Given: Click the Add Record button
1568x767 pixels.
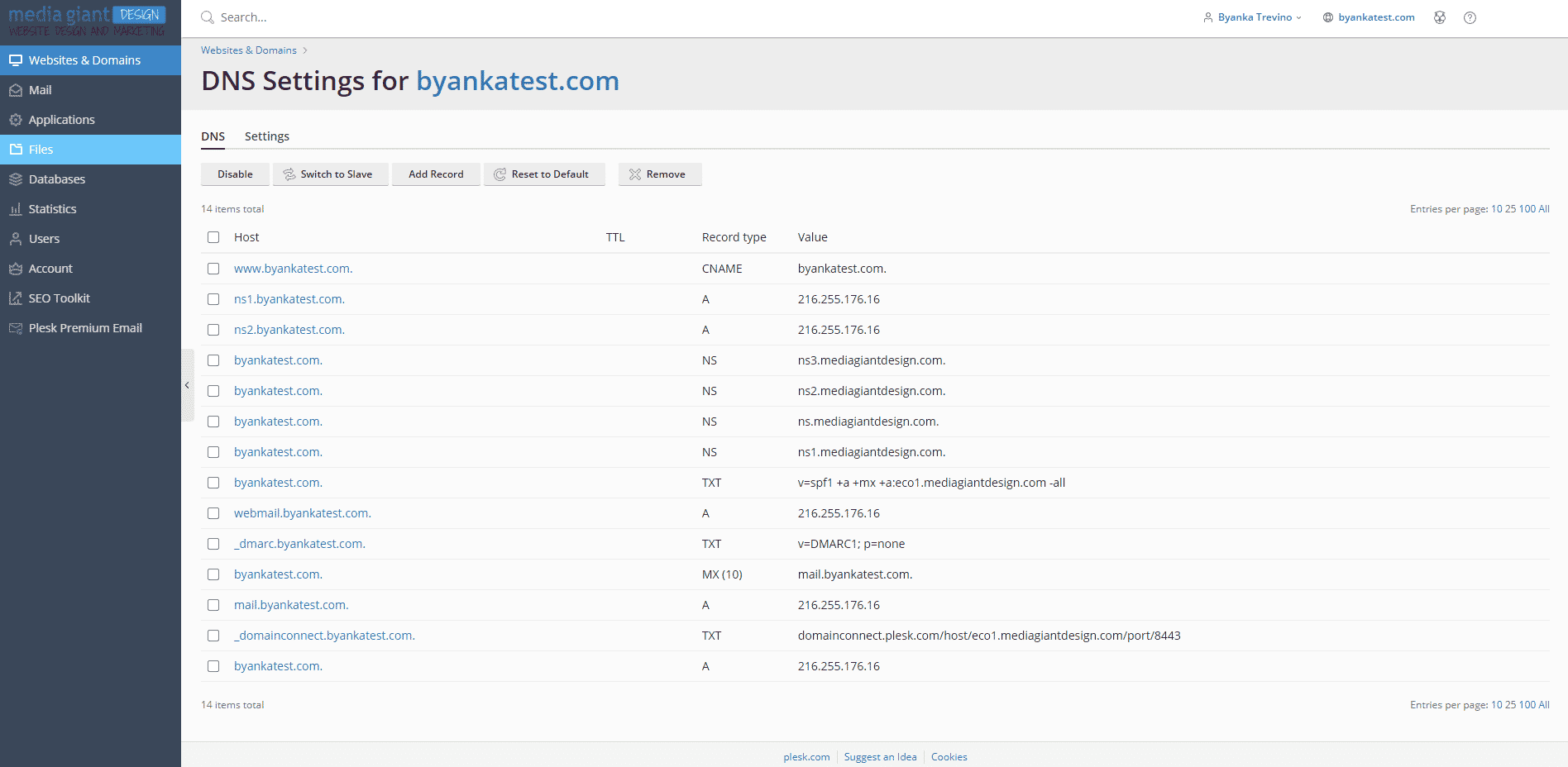Looking at the screenshot, I should [x=435, y=174].
